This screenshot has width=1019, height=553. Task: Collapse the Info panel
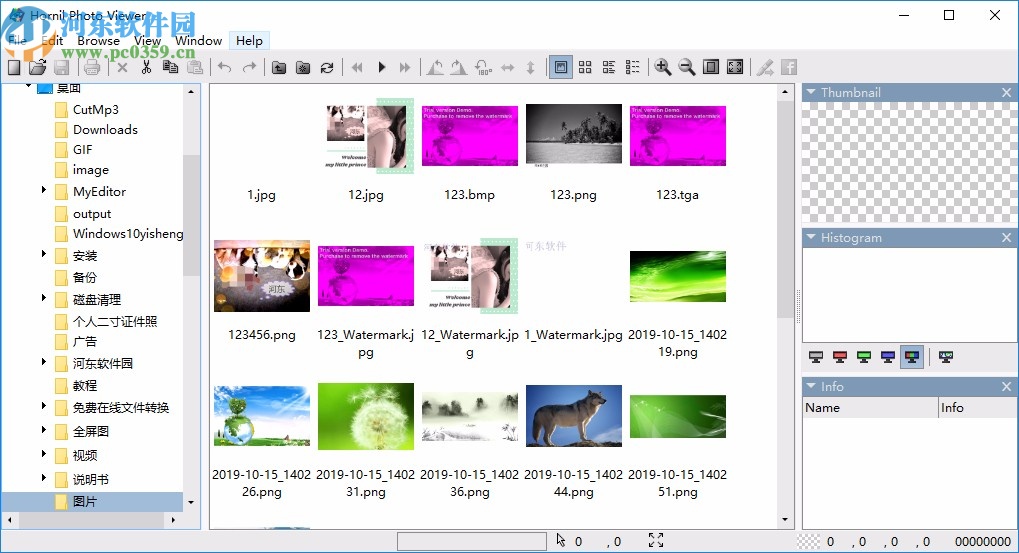tap(810, 386)
